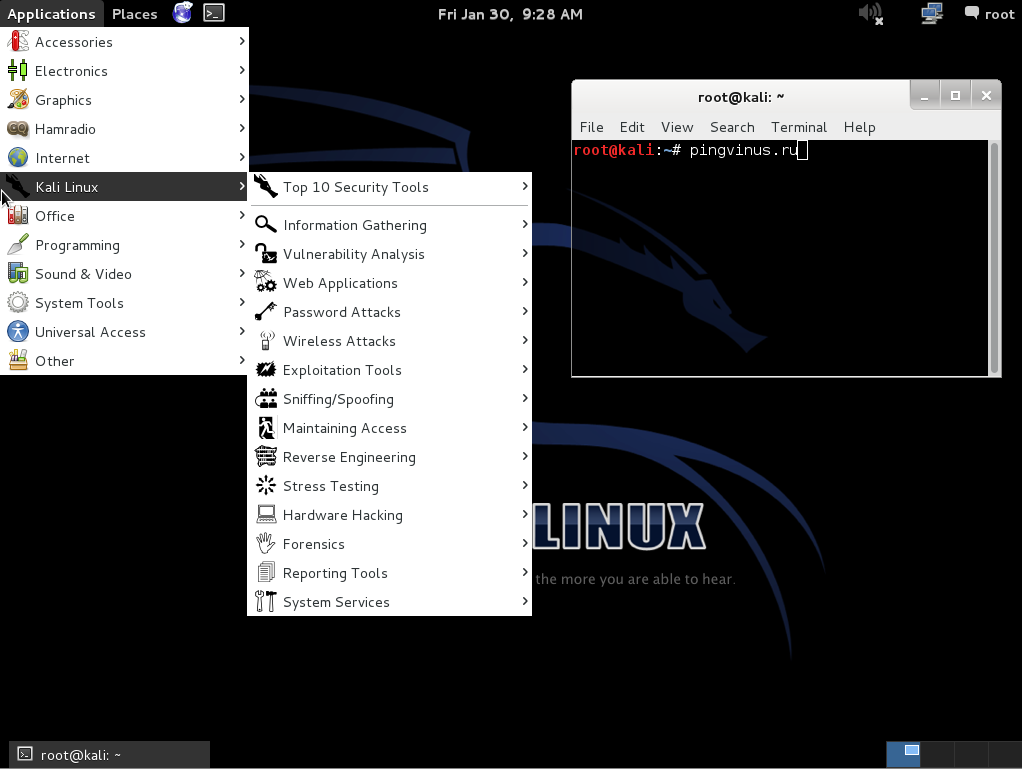Viewport: 1022px width, 769px height.
Task: Click the Vulnerability Analysis padlock icon
Action: point(265,254)
